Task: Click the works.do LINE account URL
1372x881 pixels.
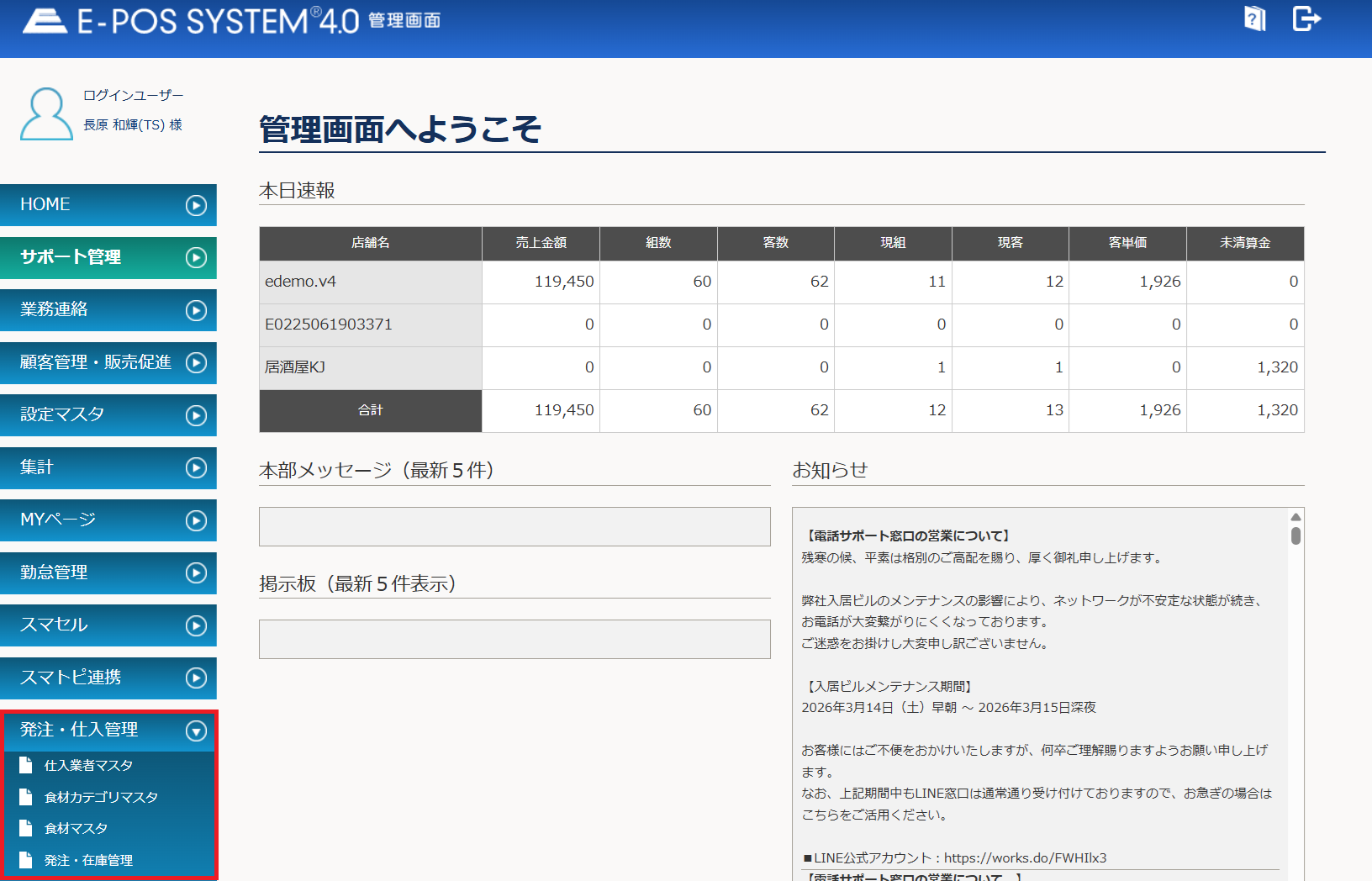Action: 1025,857
